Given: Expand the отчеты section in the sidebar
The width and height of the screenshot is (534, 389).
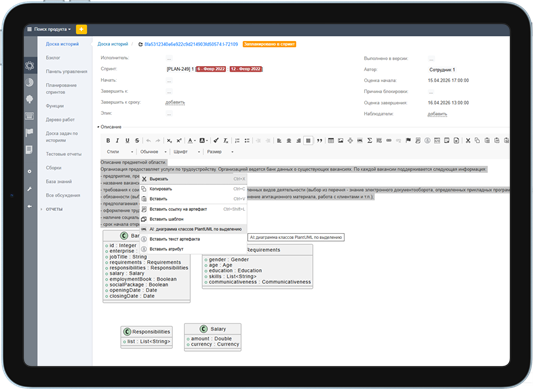Looking at the screenshot, I should (x=54, y=209).
